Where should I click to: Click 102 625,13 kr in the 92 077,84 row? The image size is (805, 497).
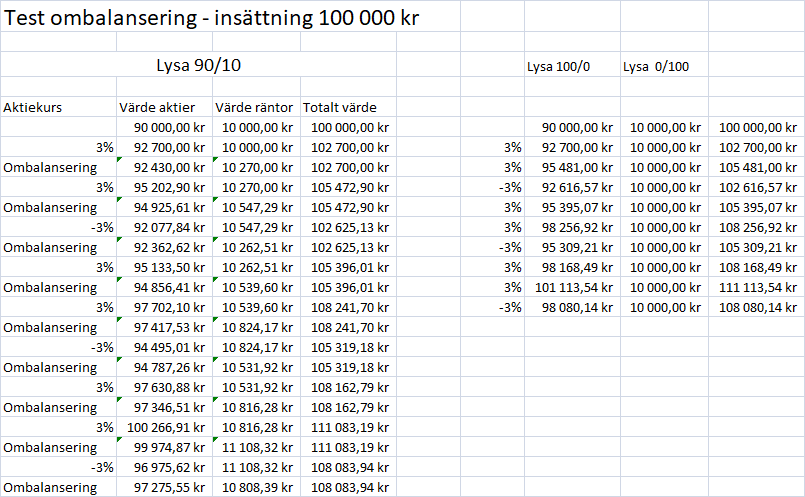(350, 227)
